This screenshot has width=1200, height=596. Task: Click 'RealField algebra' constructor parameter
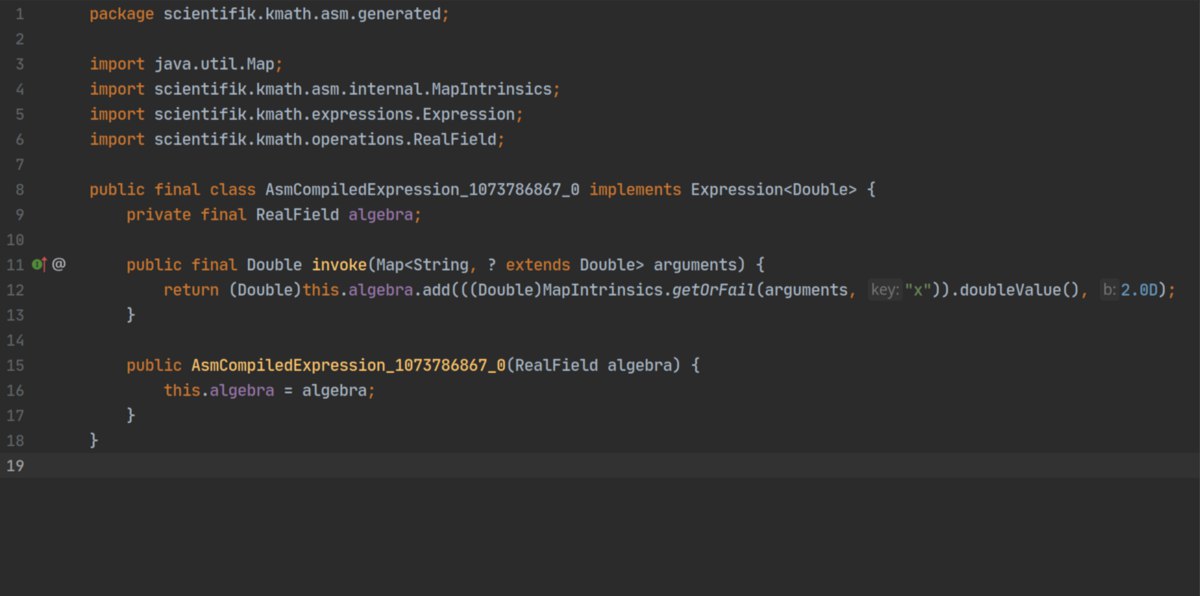[597, 365]
